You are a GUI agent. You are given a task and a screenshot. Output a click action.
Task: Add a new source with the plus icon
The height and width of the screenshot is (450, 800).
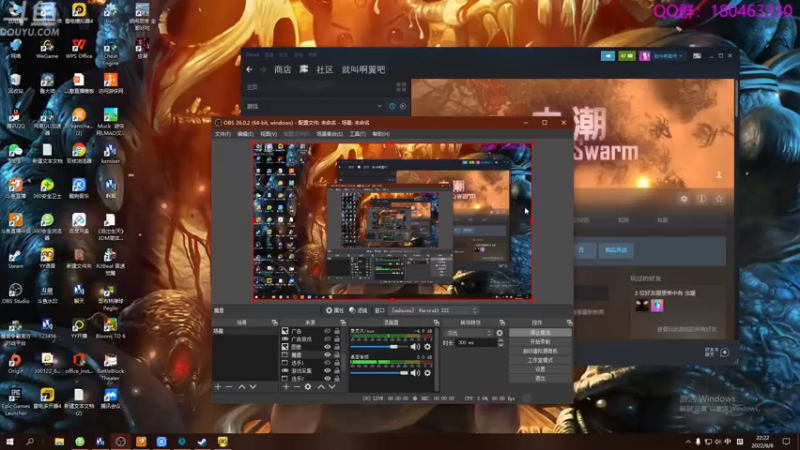tap(286, 387)
